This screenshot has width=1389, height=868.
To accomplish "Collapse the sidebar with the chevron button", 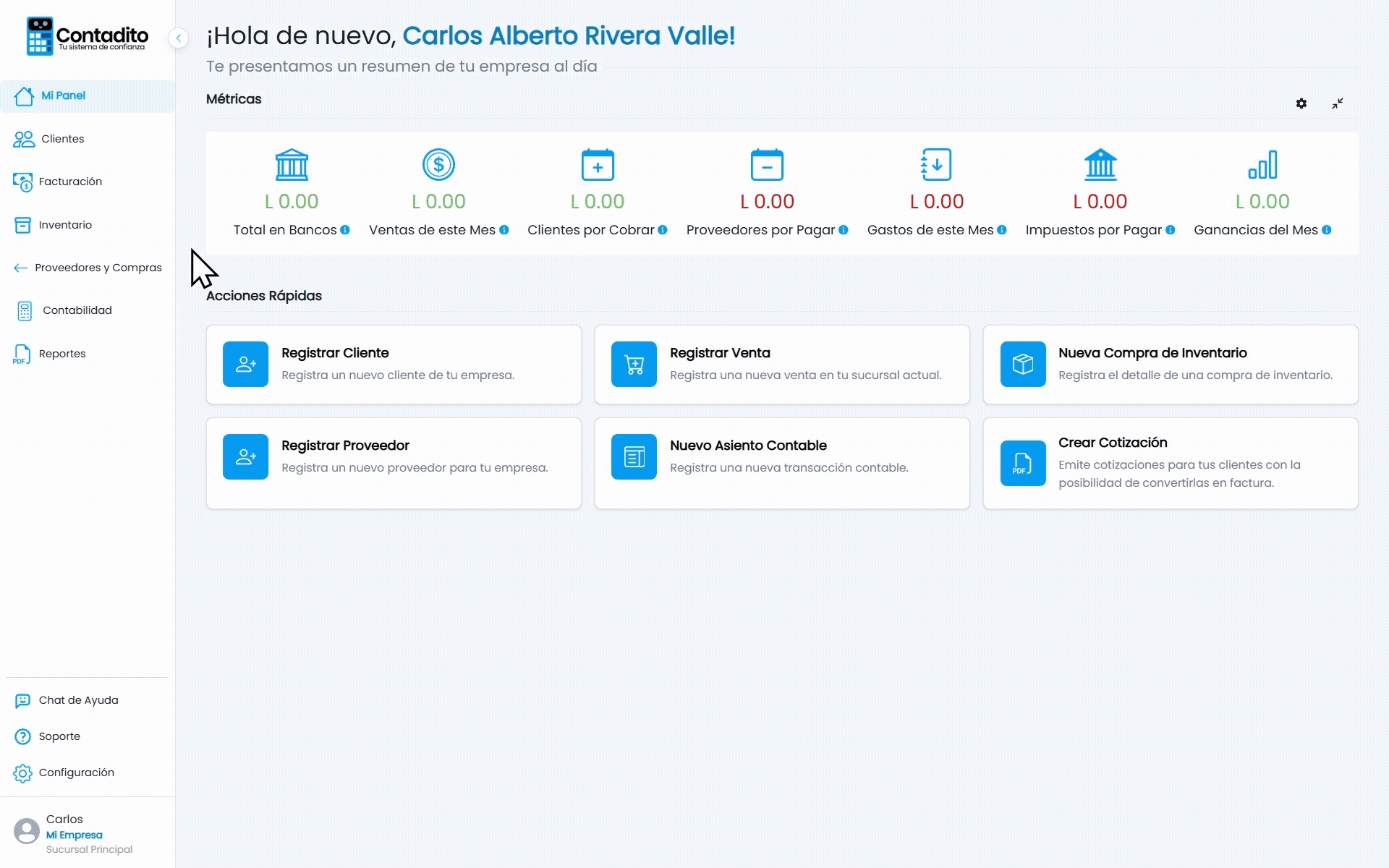I will [x=178, y=38].
